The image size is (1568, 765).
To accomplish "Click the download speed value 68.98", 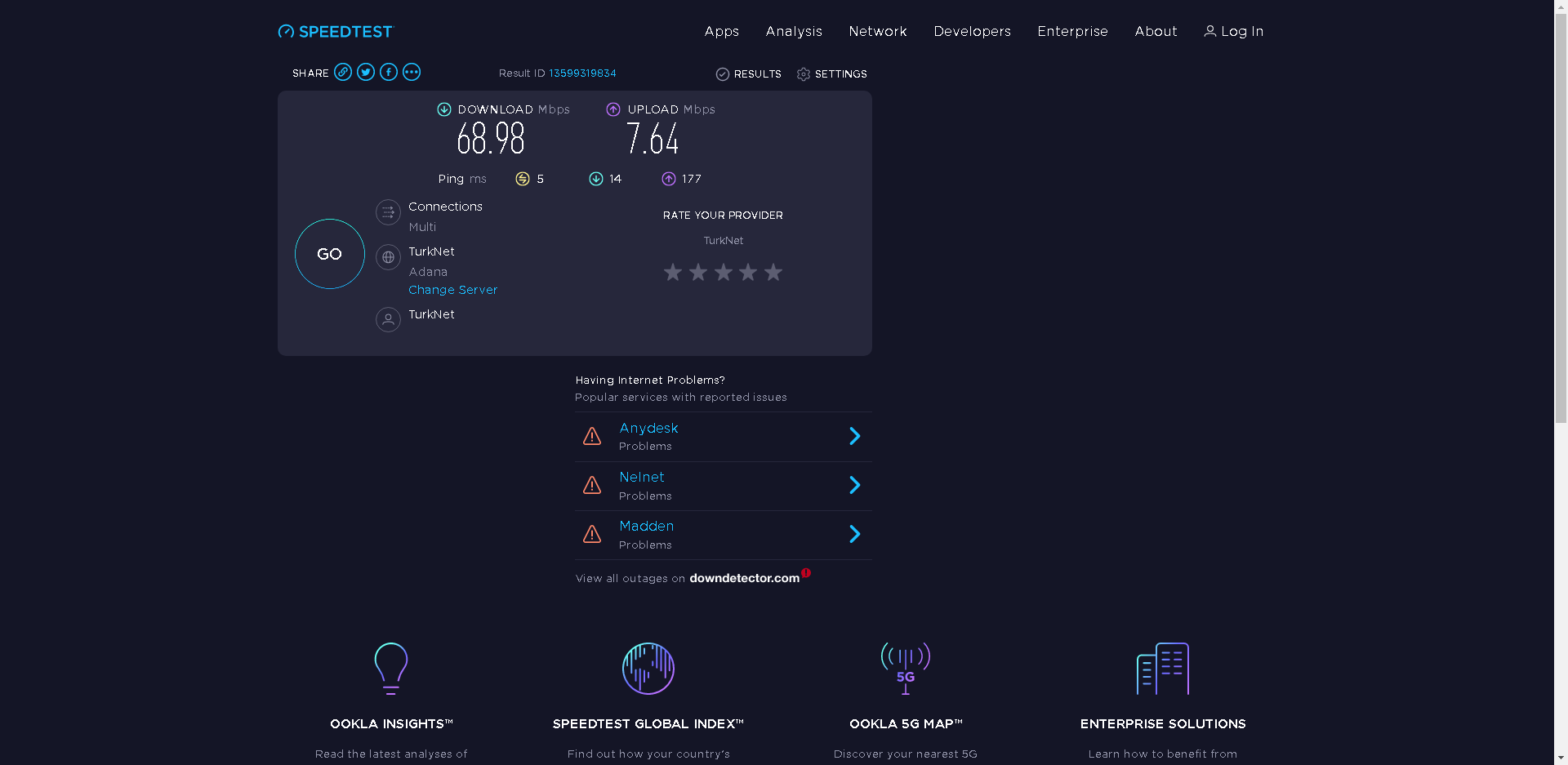I will coord(491,139).
